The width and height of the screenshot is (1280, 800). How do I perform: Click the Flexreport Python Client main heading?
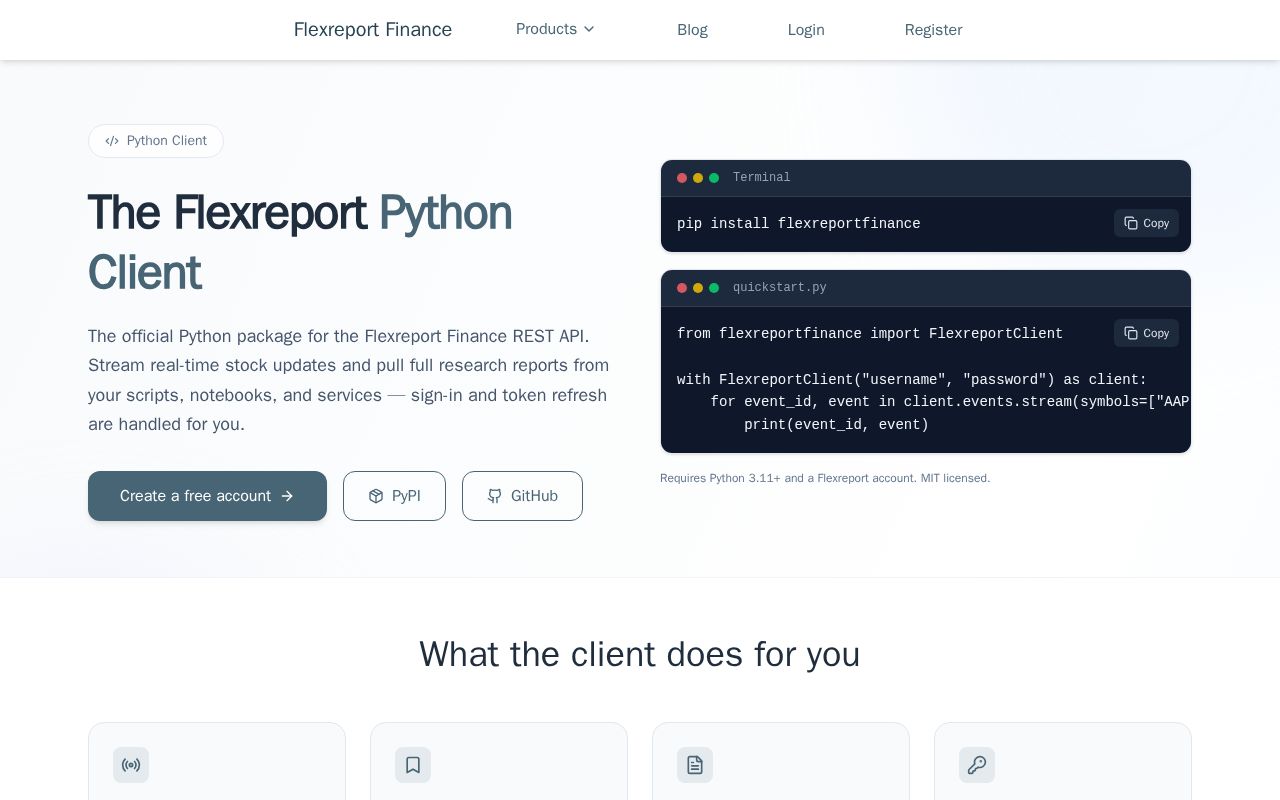coord(300,243)
